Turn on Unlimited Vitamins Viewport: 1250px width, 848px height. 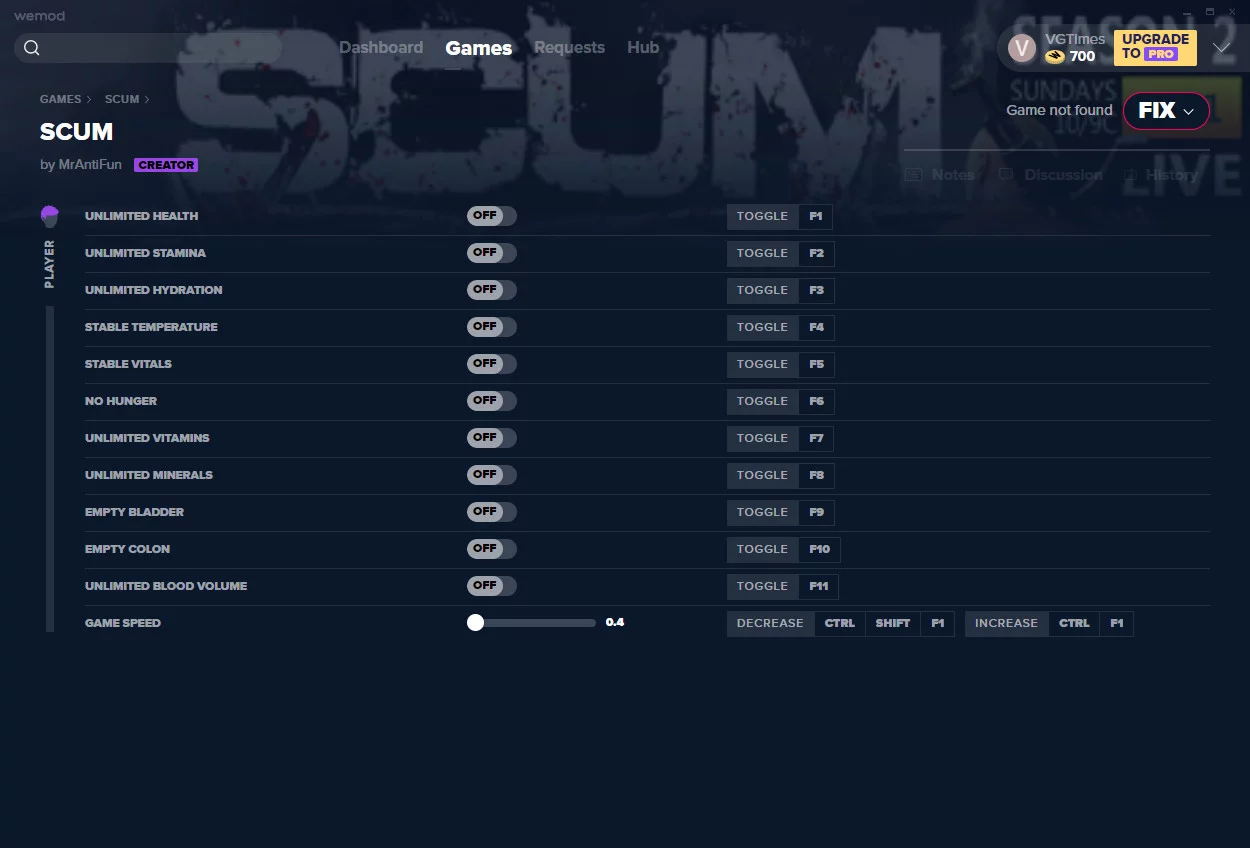(492, 438)
